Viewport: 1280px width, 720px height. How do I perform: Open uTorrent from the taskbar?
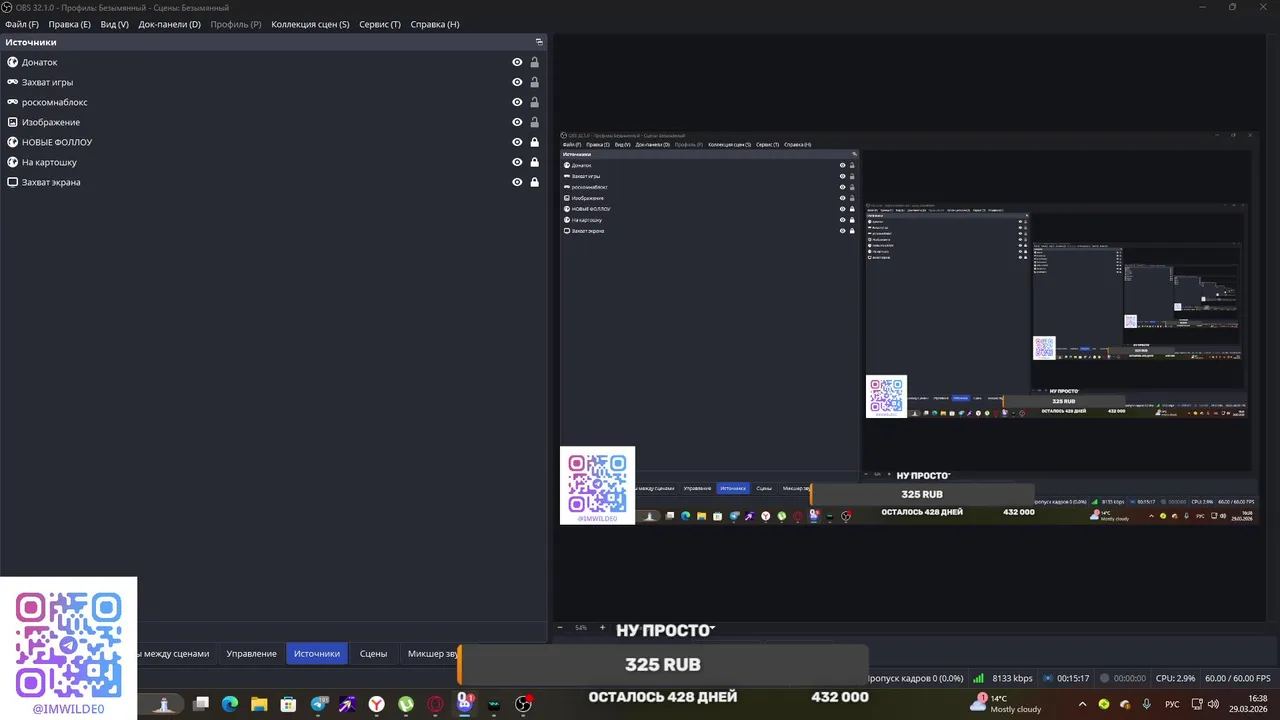(x=406, y=704)
